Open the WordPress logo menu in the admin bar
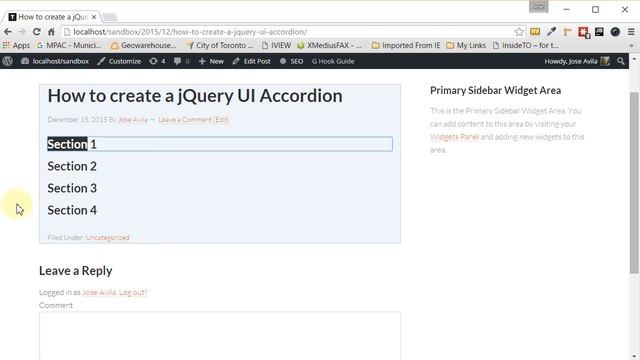 click(x=7, y=61)
